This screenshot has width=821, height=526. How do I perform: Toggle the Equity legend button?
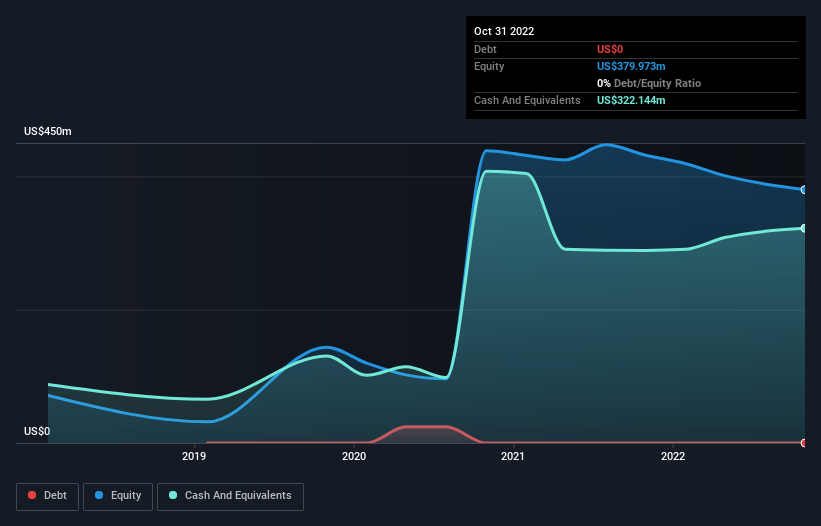118,496
